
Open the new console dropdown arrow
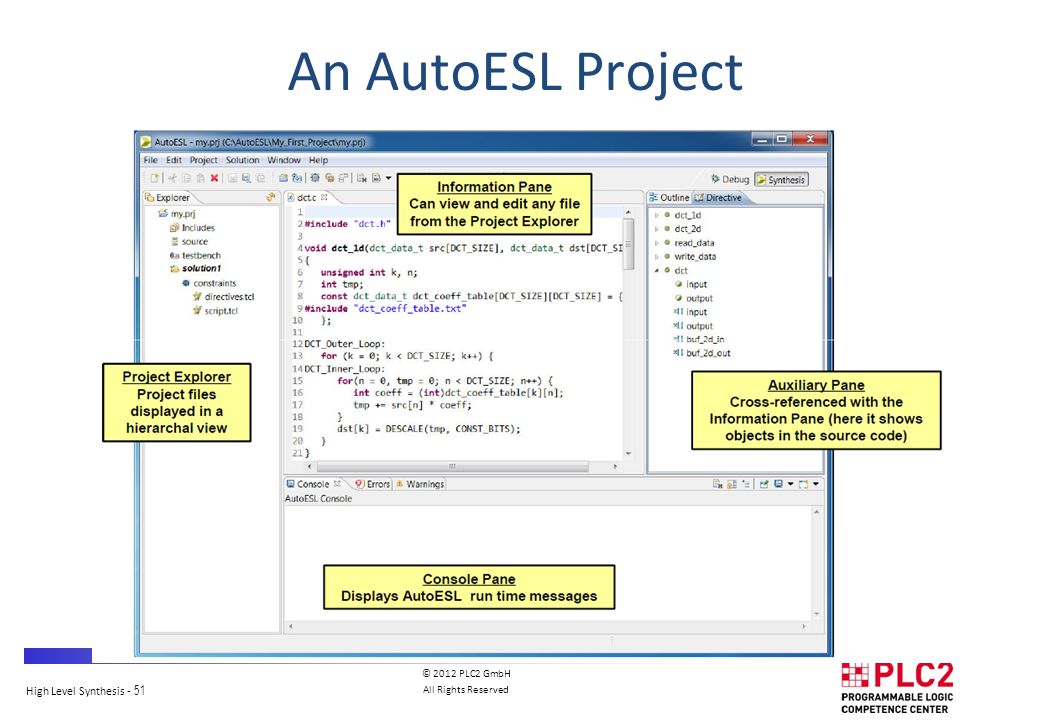click(x=816, y=484)
